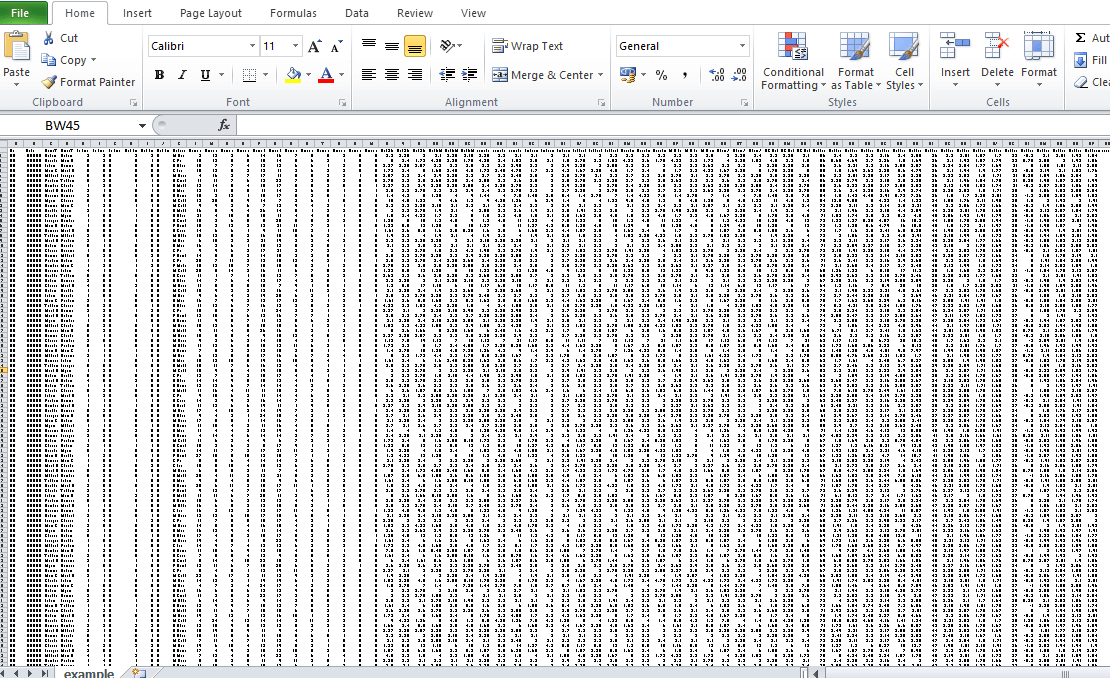The image size is (1110, 678).
Task: Click inside the formula bar
Action: 673,125
